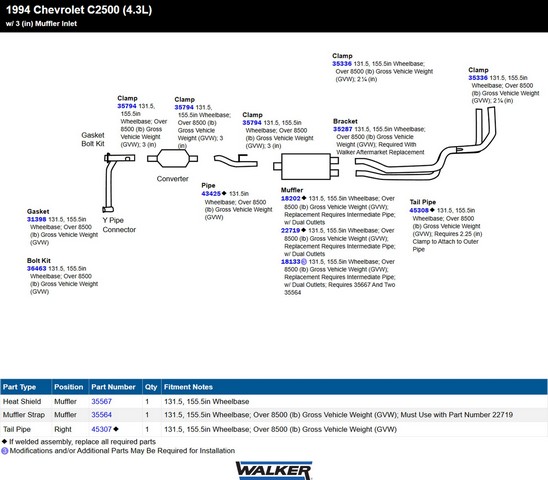Click the catalytic converter drawing
Image resolution: width=548 pixels, height=480 pixels.
(x=172, y=158)
